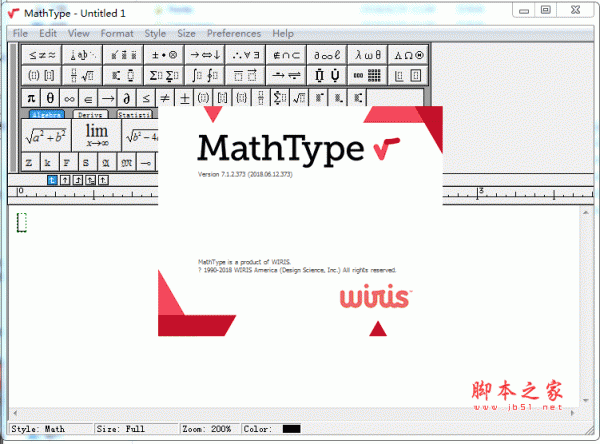The width and height of the screenshot is (600, 444).
Task: Open the File menu
Action: (x=20, y=33)
